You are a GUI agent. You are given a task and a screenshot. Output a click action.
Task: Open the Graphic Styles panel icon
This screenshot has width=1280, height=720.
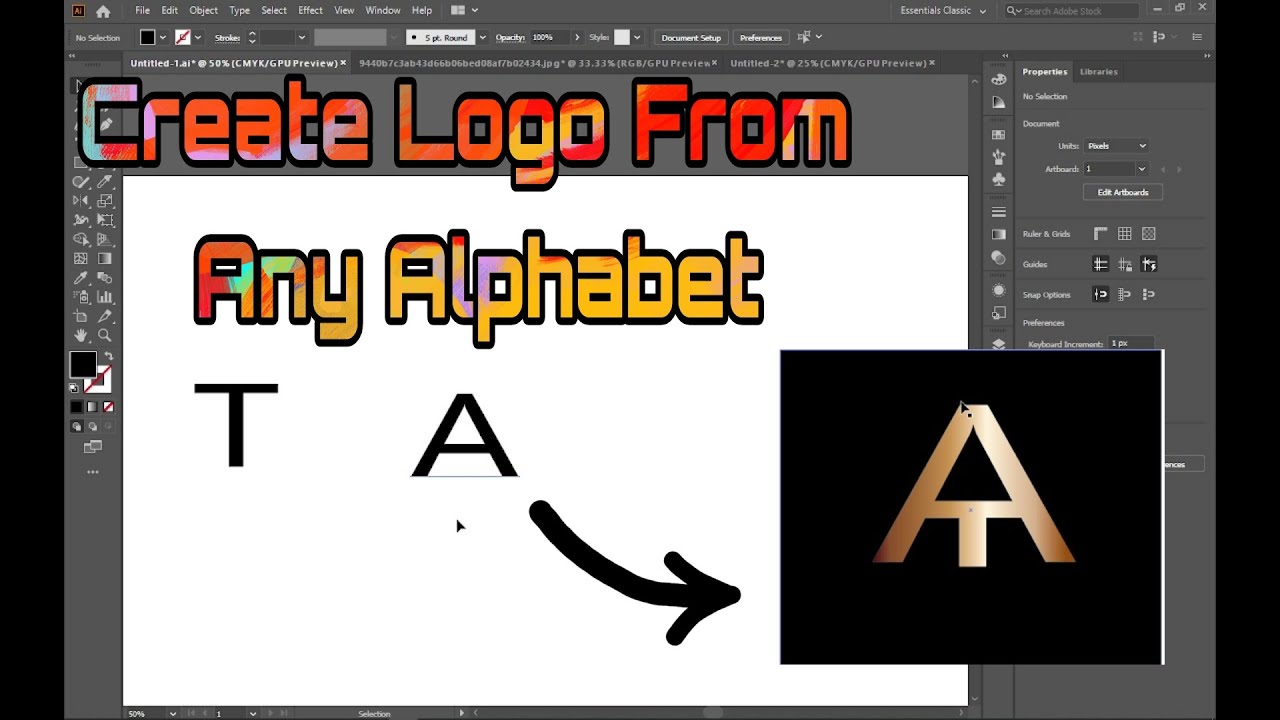point(999,313)
